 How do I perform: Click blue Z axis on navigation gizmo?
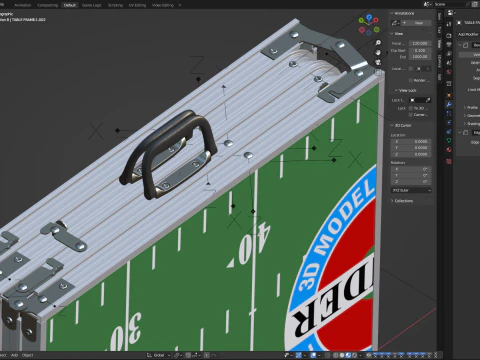tap(369, 17)
